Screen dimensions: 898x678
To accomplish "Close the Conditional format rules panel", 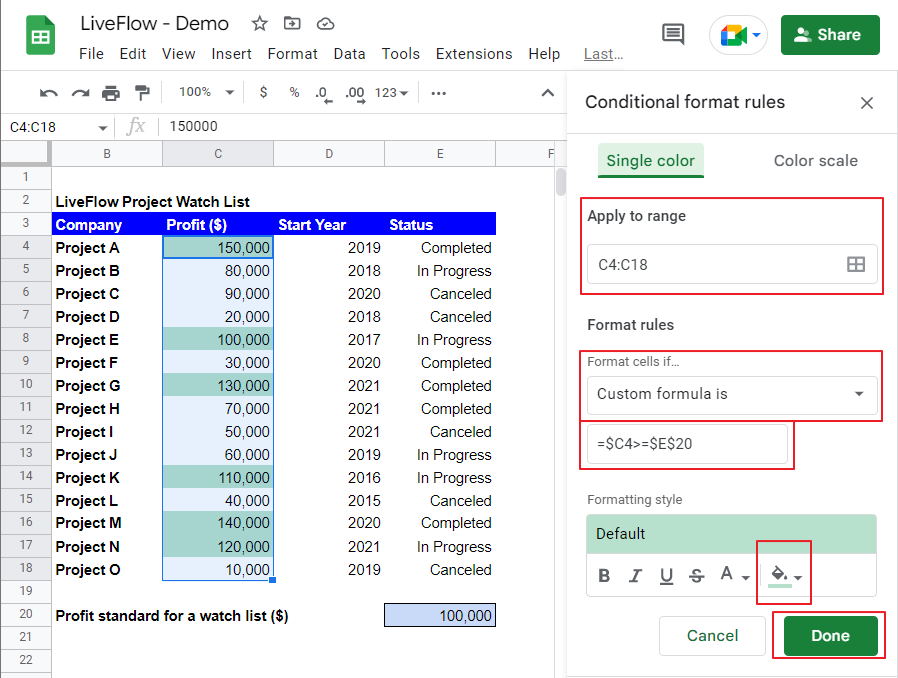I will (867, 103).
